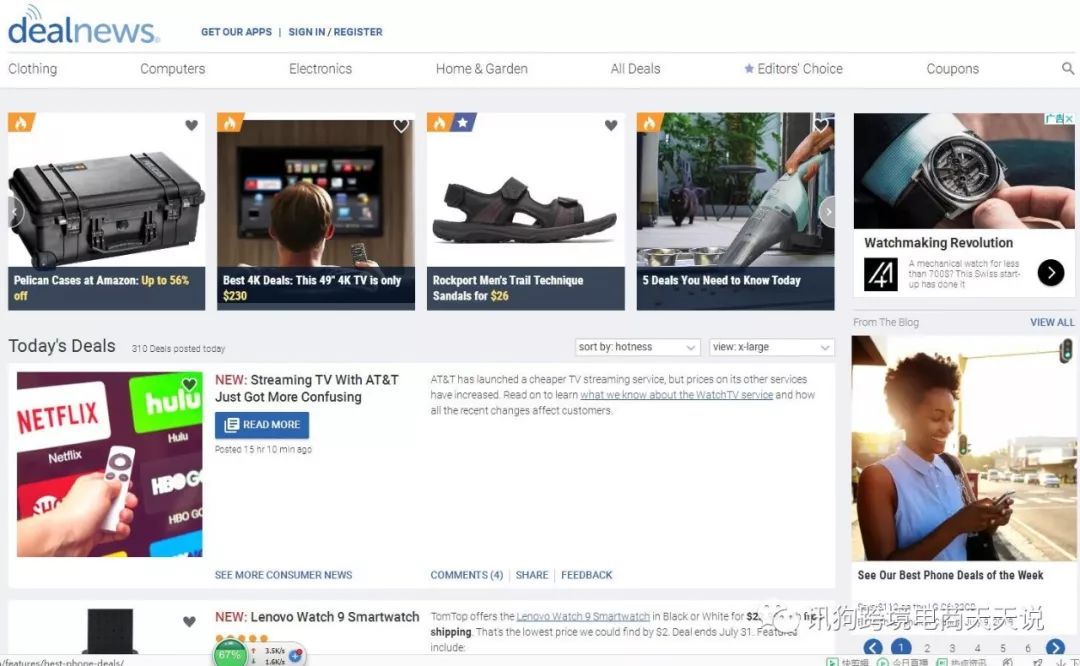Go to previous carousel slide arrow
Viewport: 1080px width, 666px height.
[x=15, y=212]
